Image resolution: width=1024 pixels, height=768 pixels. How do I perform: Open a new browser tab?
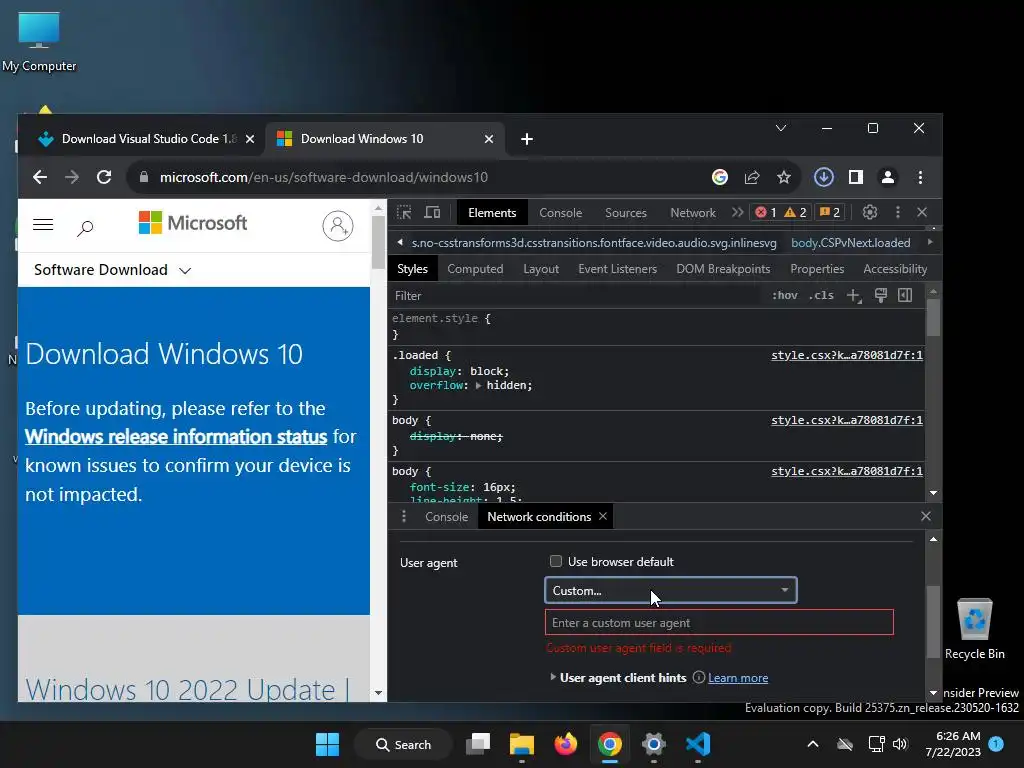527,139
